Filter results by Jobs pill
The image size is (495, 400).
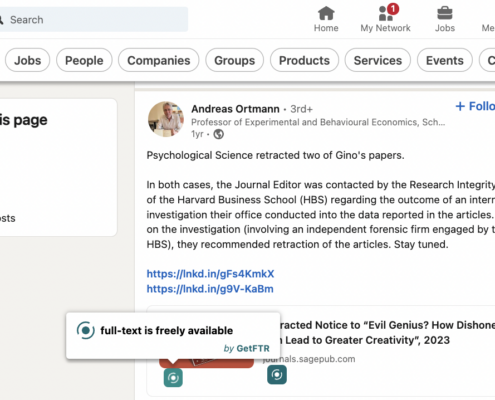click(27, 60)
